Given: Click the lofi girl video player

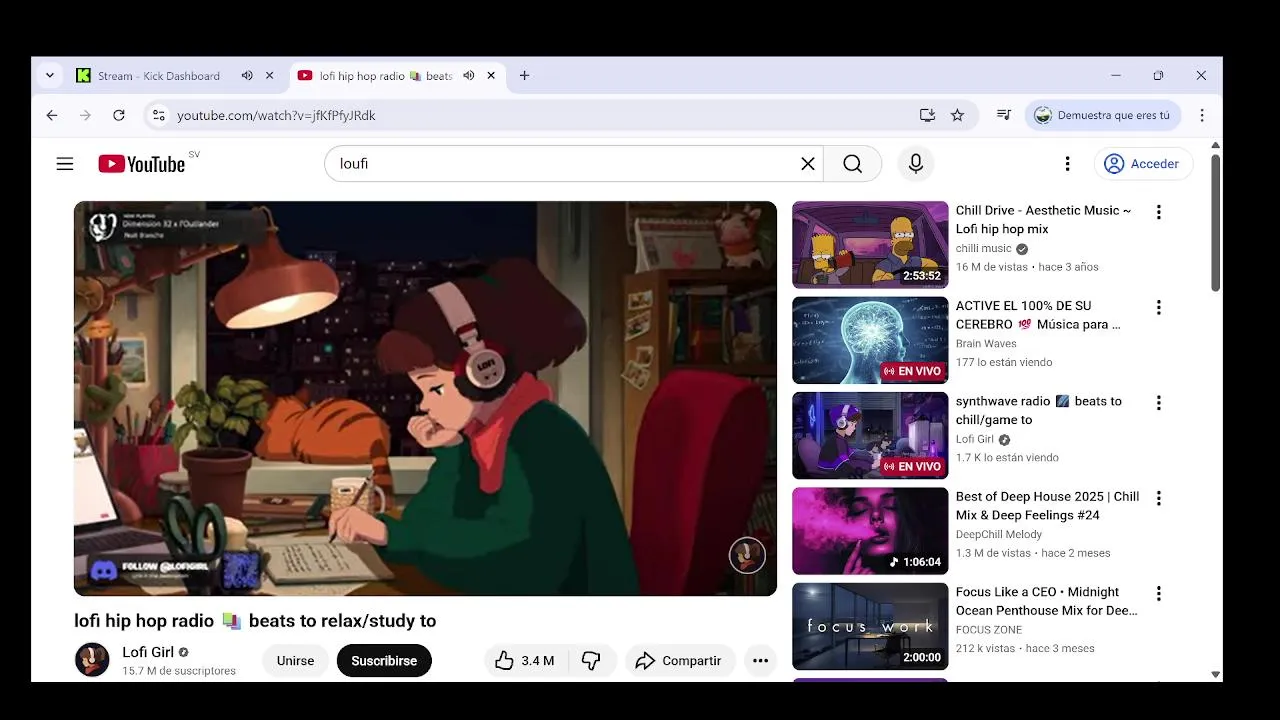Looking at the screenshot, I should point(425,399).
